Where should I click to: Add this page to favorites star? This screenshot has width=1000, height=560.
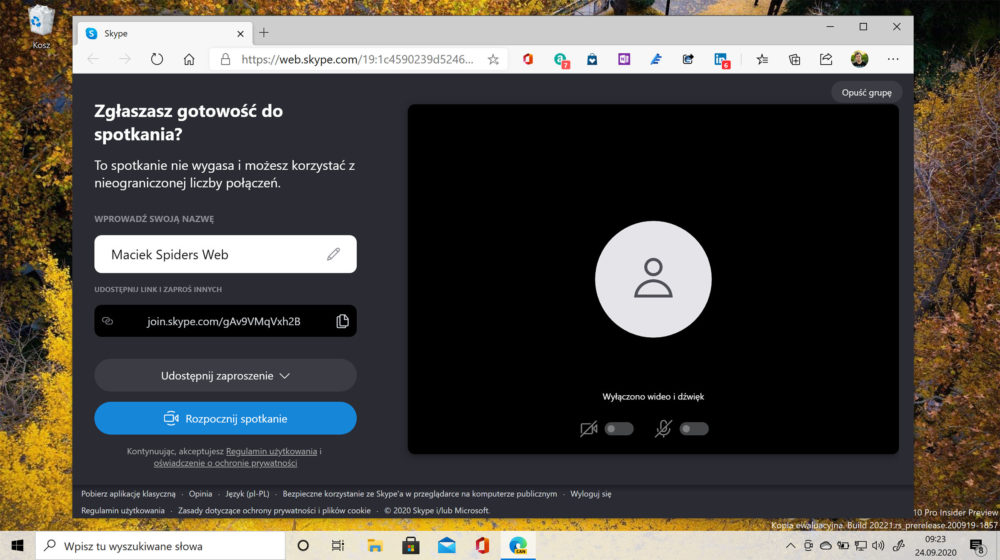493,59
